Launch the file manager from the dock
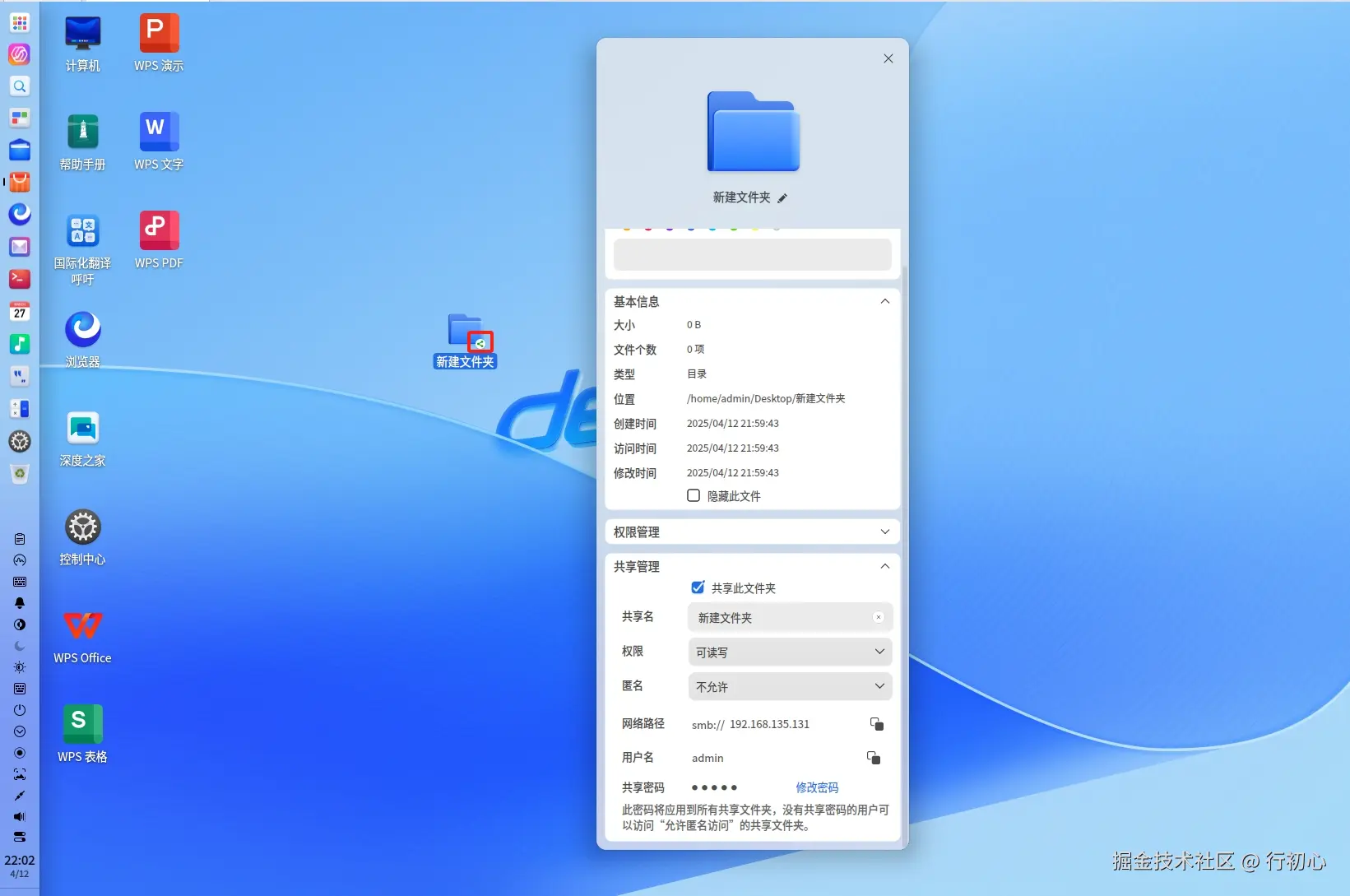Screen dimensions: 1350x896 (20, 151)
